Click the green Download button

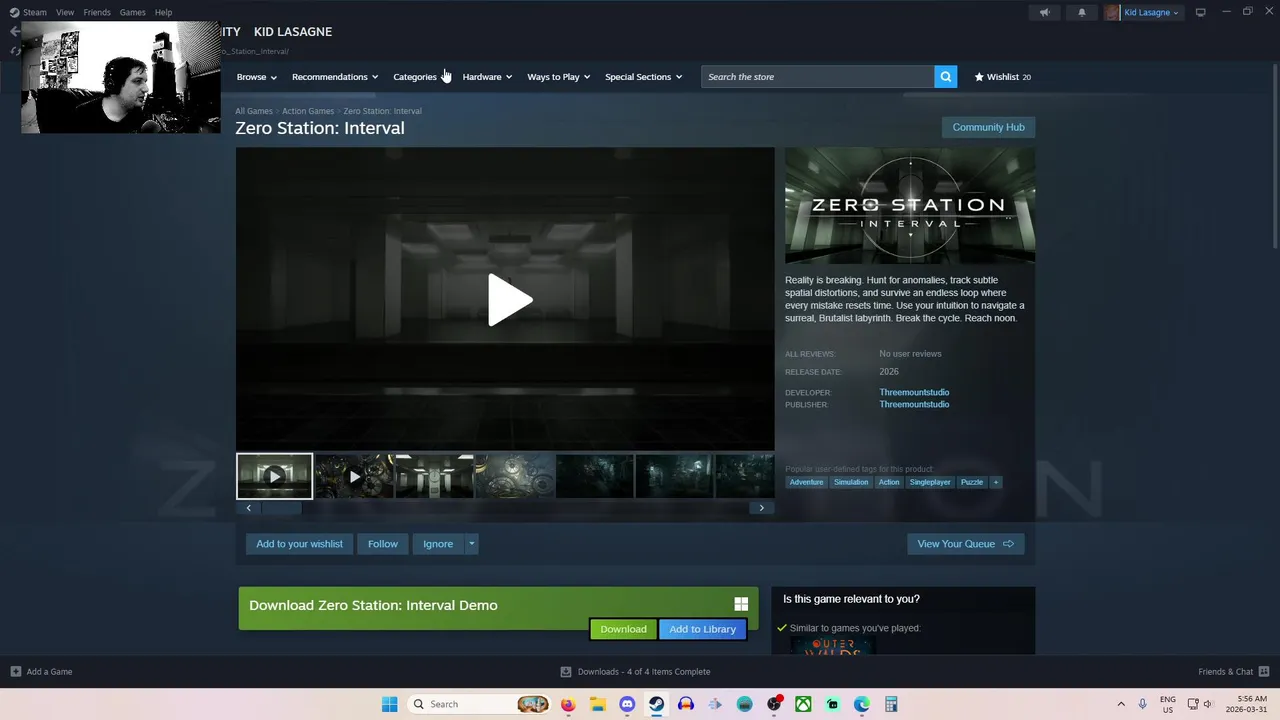point(623,629)
